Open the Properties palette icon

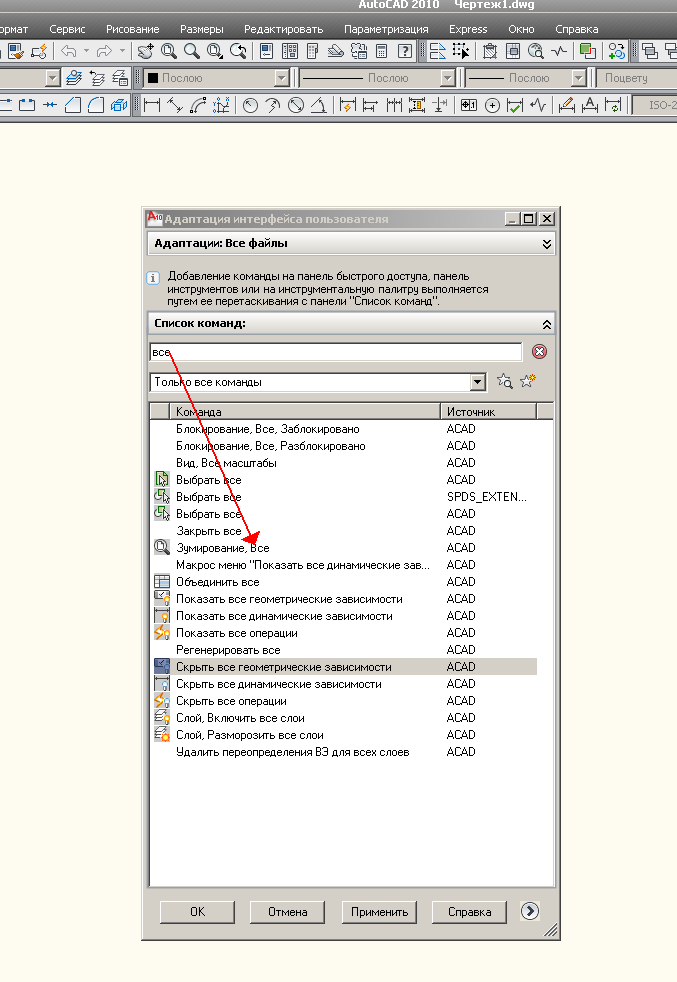pos(267,51)
